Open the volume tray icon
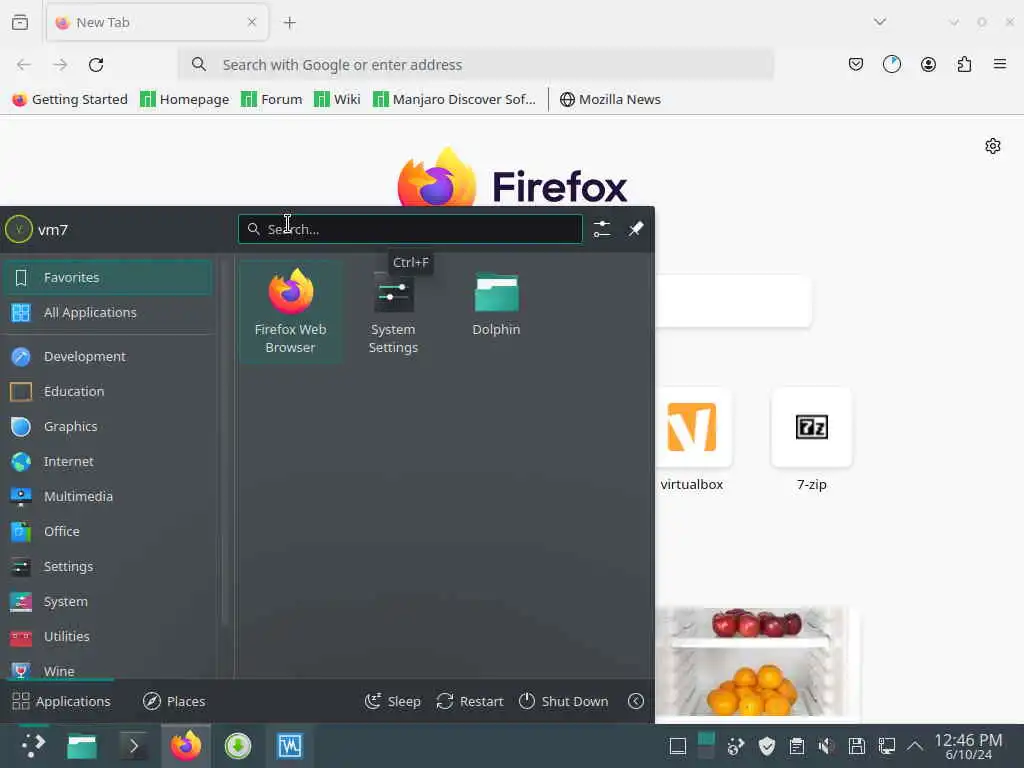This screenshot has width=1024, height=768. tap(827, 746)
